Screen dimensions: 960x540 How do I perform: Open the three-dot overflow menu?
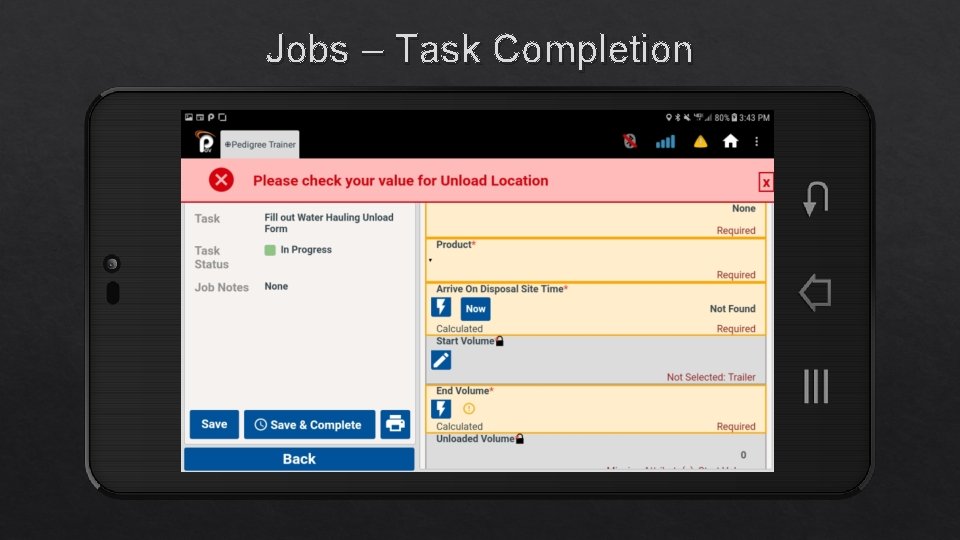[x=757, y=141]
